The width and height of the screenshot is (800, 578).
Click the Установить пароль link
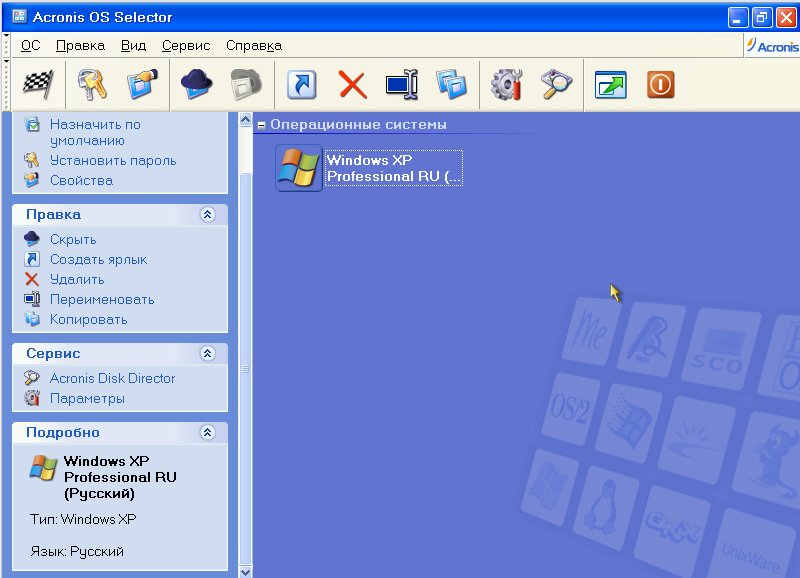(x=113, y=161)
